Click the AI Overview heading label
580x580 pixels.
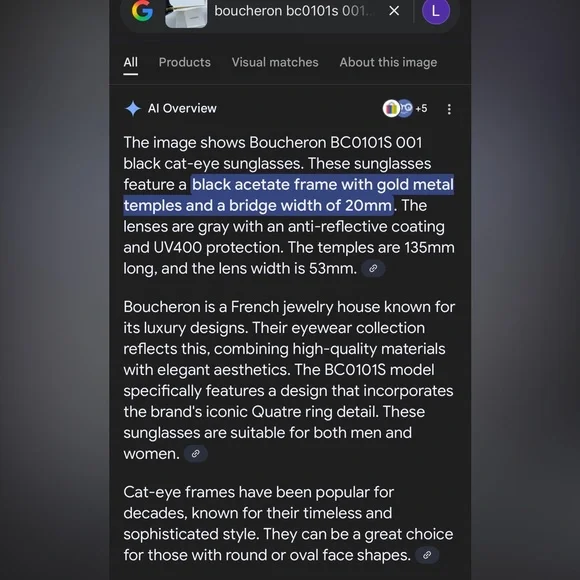pyautogui.click(x=182, y=108)
